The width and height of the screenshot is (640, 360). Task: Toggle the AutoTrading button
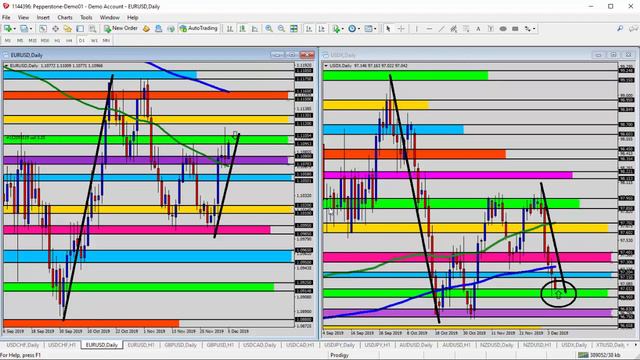click(x=199, y=29)
